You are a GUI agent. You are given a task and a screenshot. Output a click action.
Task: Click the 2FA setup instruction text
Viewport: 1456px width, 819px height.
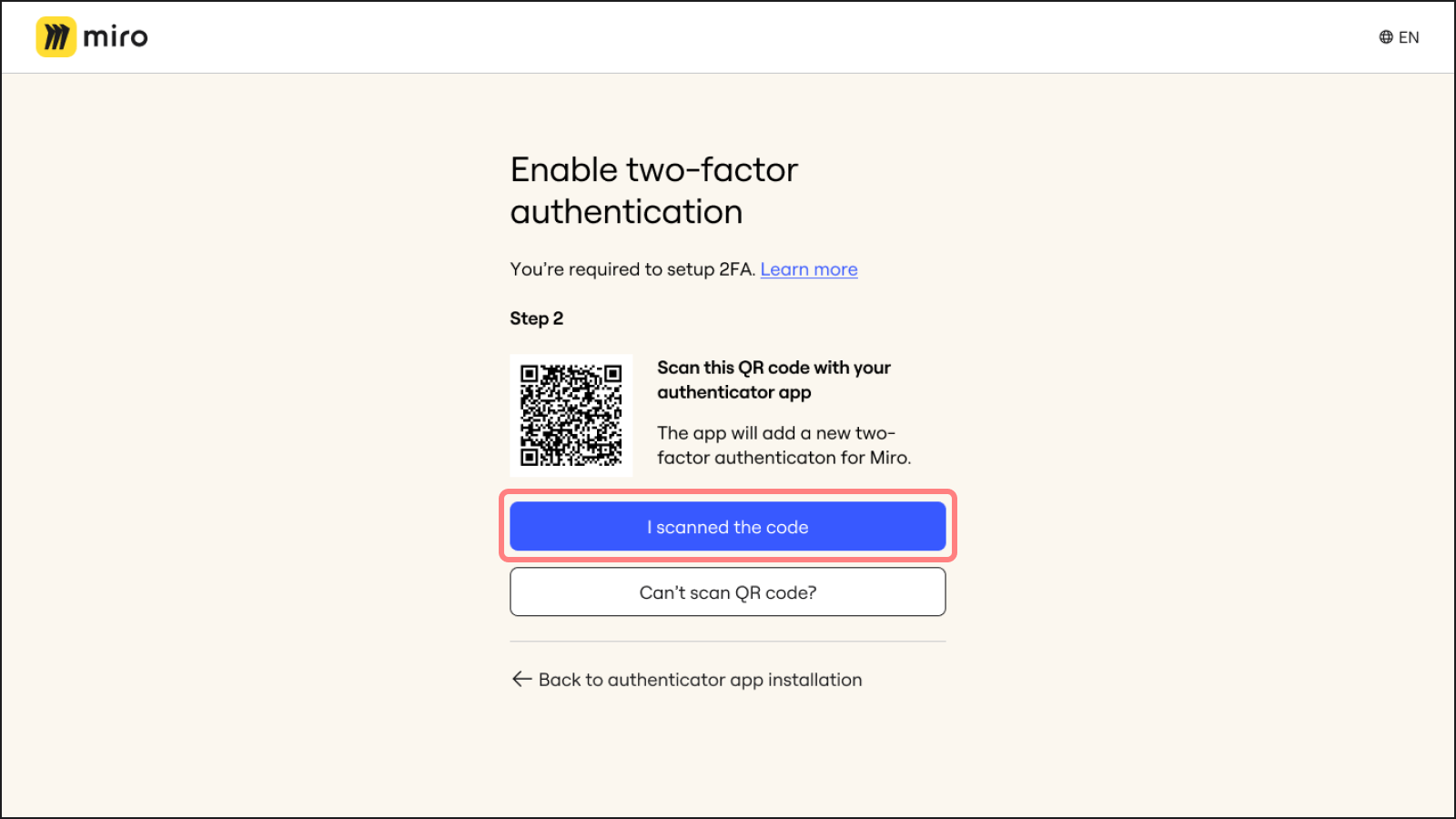pyautogui.click(x=632, y=268)
